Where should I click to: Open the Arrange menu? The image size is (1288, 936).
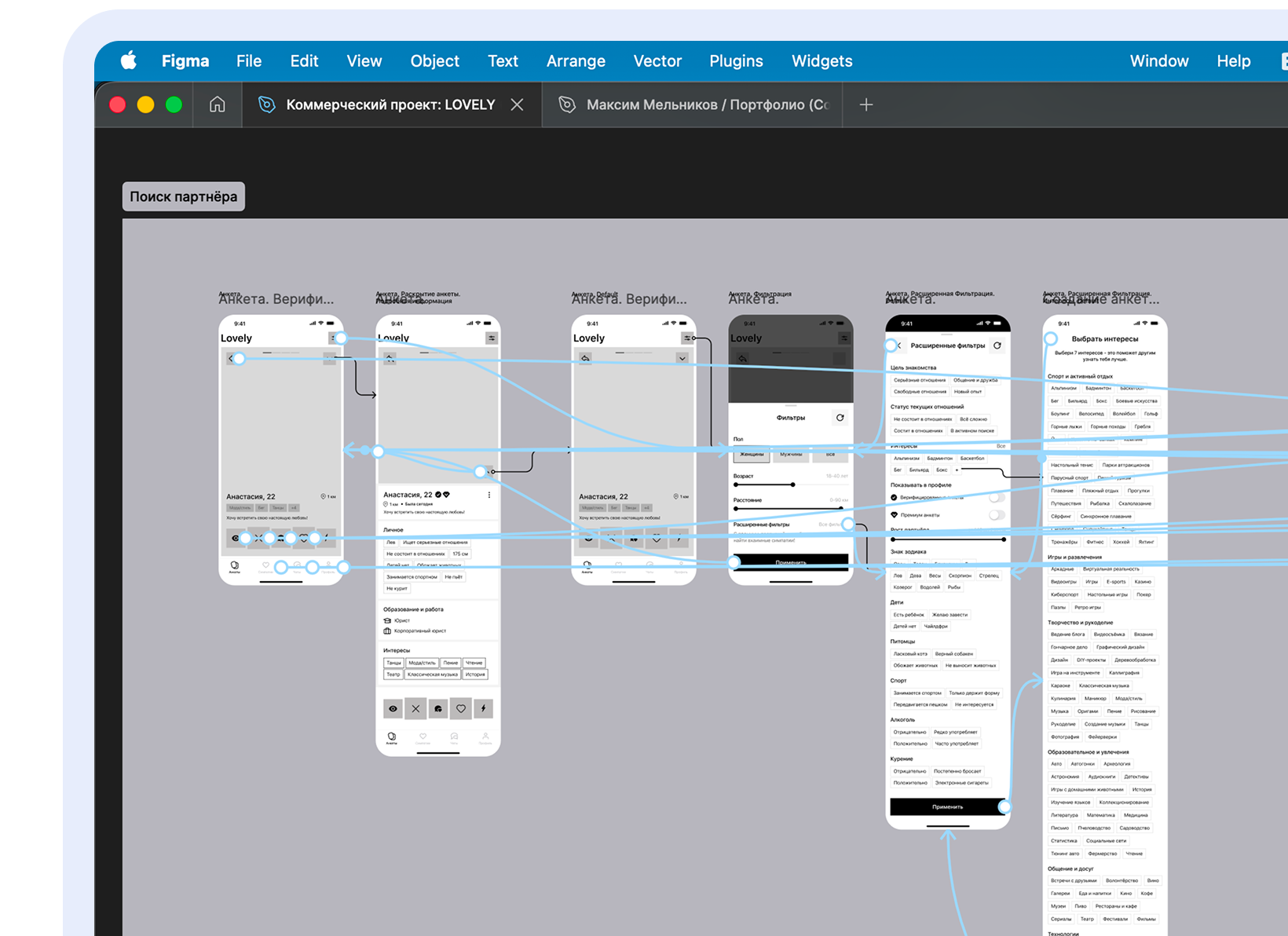[576, 61]
